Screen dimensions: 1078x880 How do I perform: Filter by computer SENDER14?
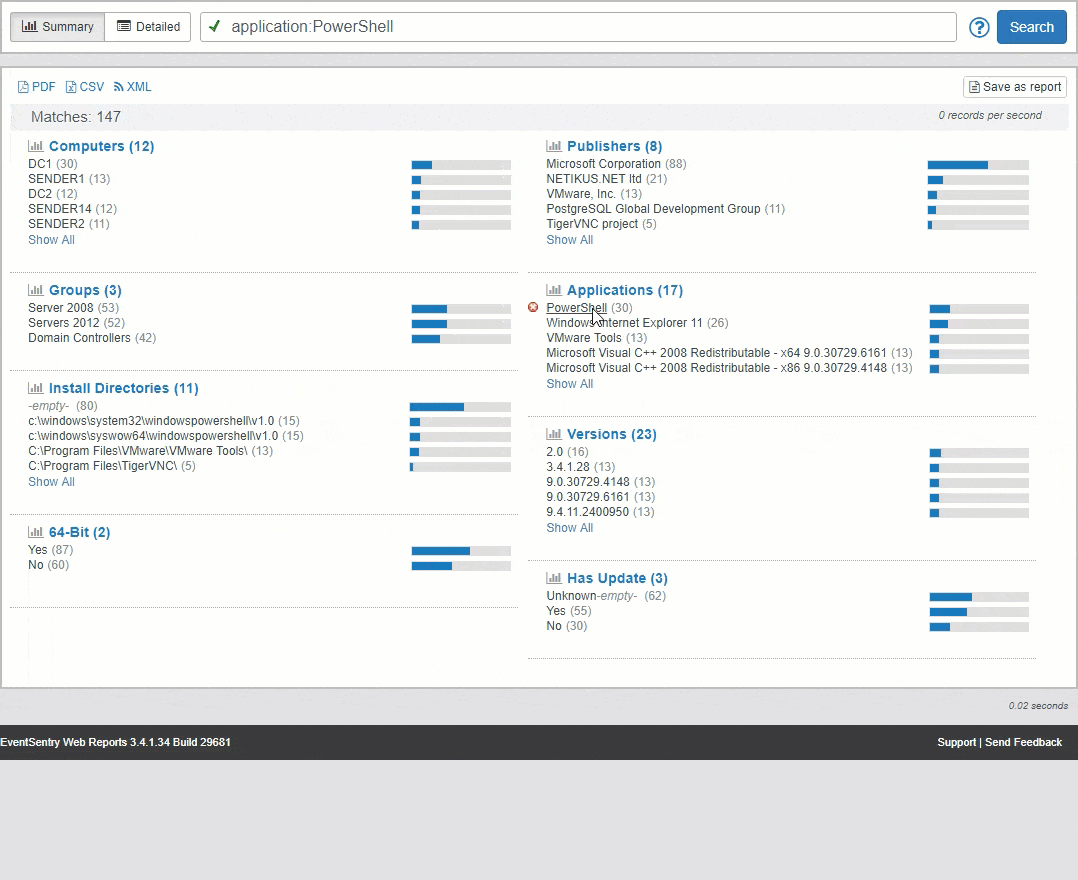point(60,209)
